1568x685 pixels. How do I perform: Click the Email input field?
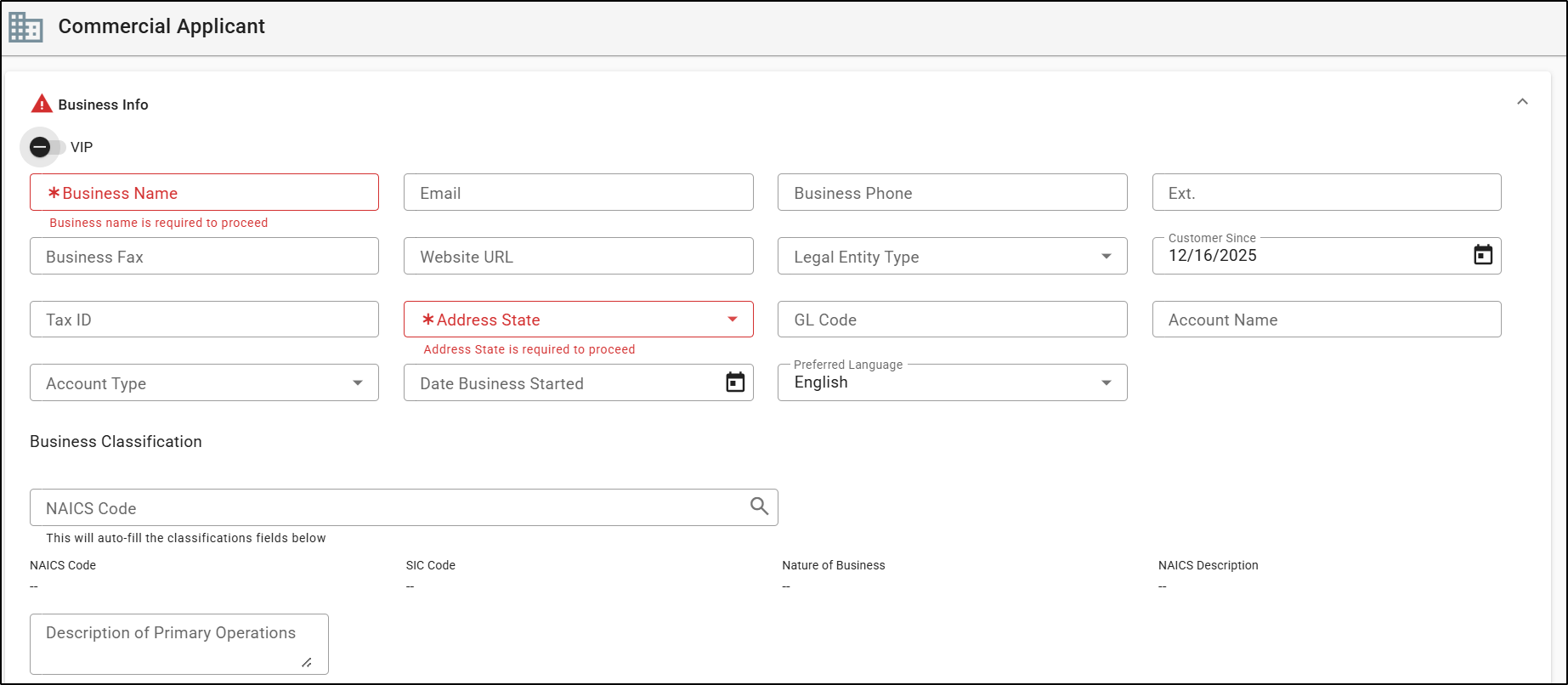coord(578,192)
